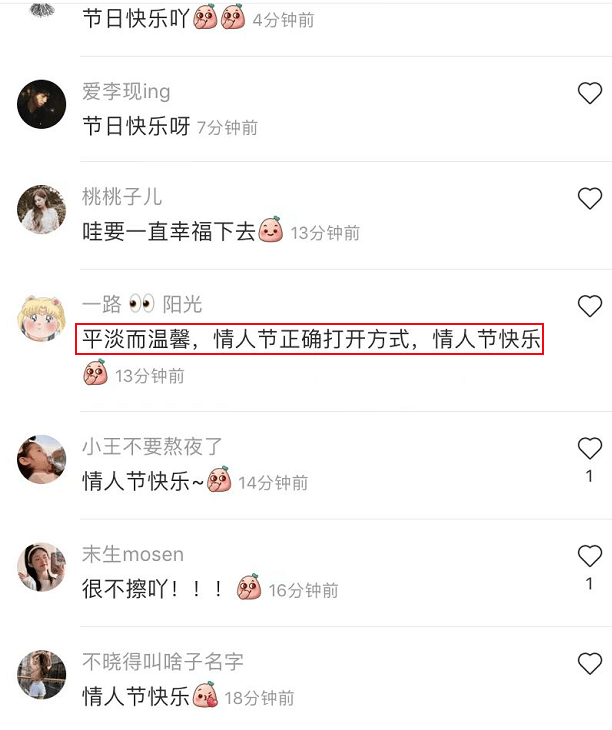
Task: Open 小王不要熬夜了's avatar
Action: 41,459
